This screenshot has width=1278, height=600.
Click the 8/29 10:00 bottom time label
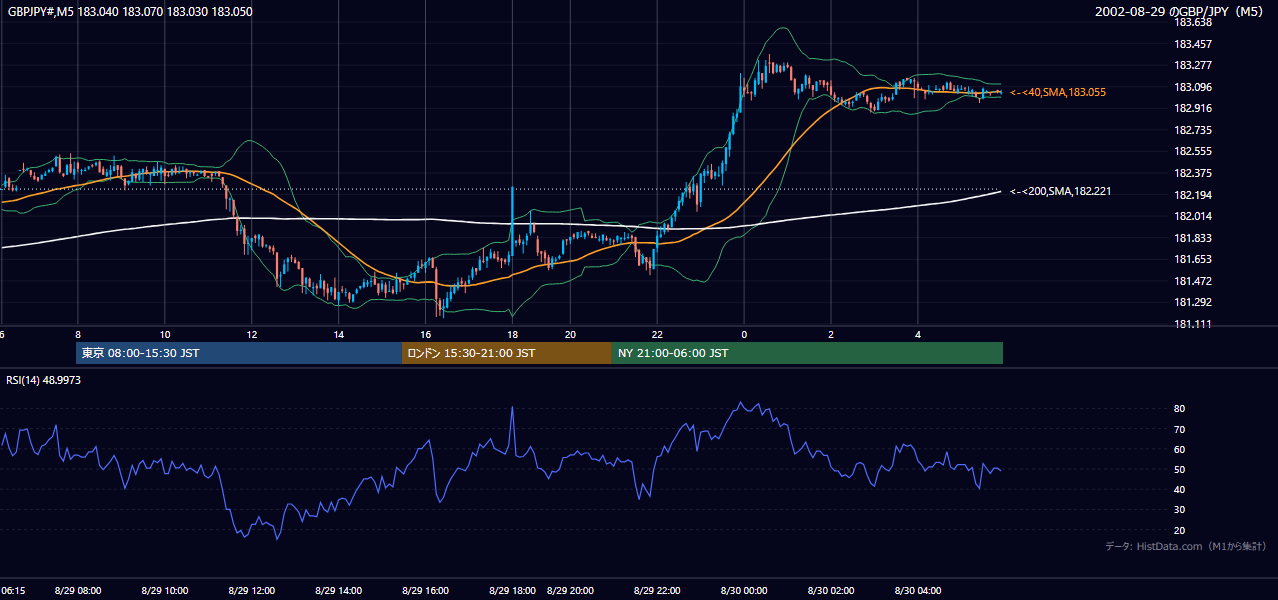click(164, 590)
